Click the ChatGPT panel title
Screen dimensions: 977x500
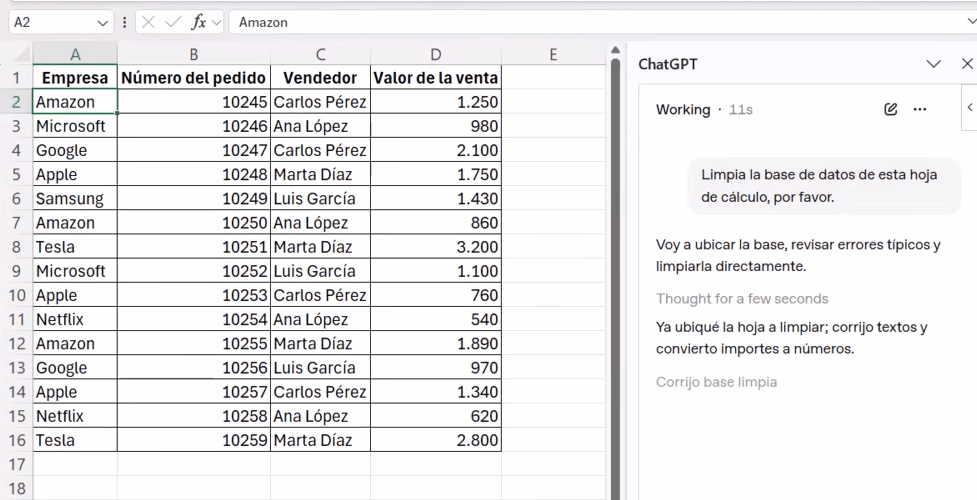668,64
